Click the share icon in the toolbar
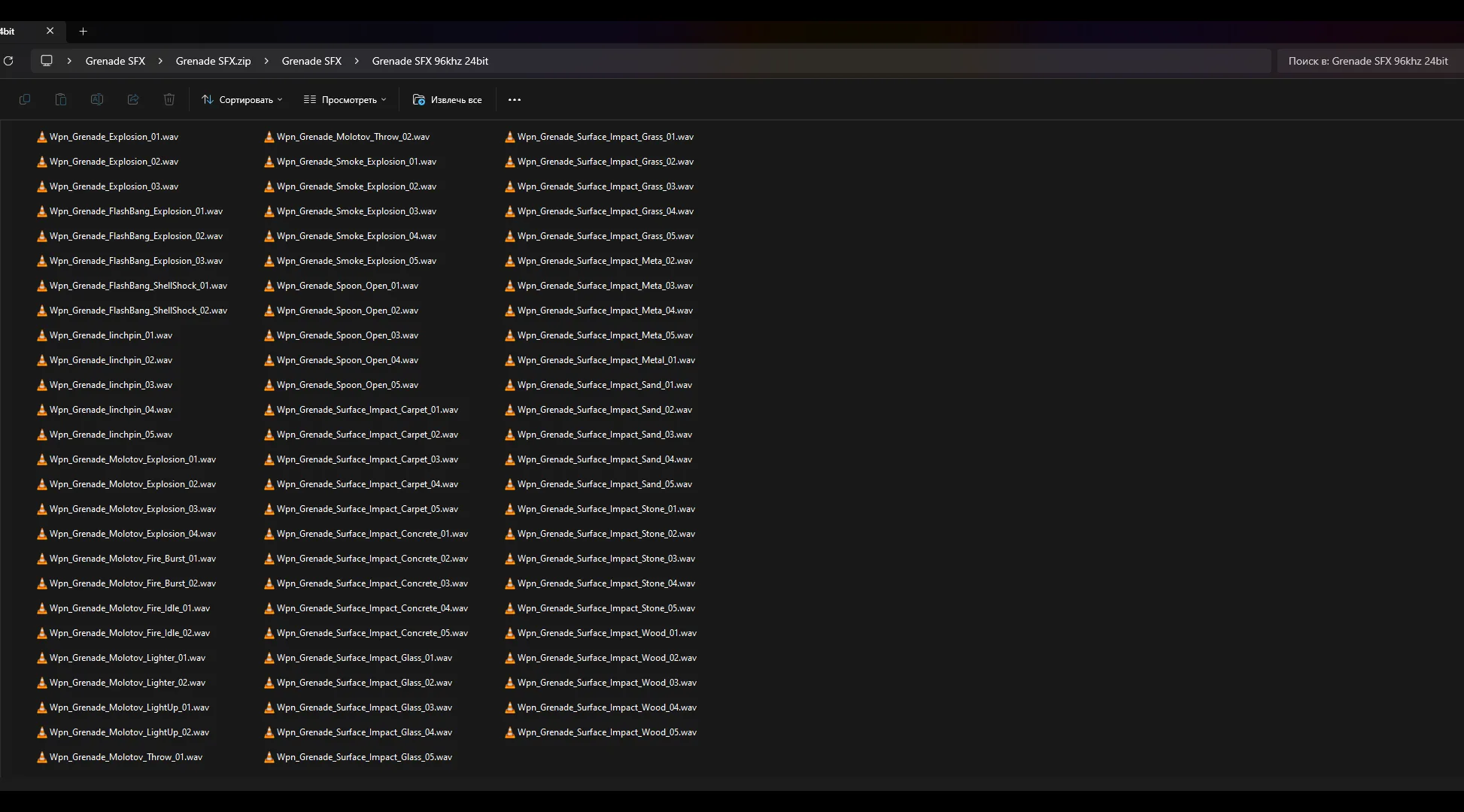Screen dimensions: 1464x812 coord(133,99)
